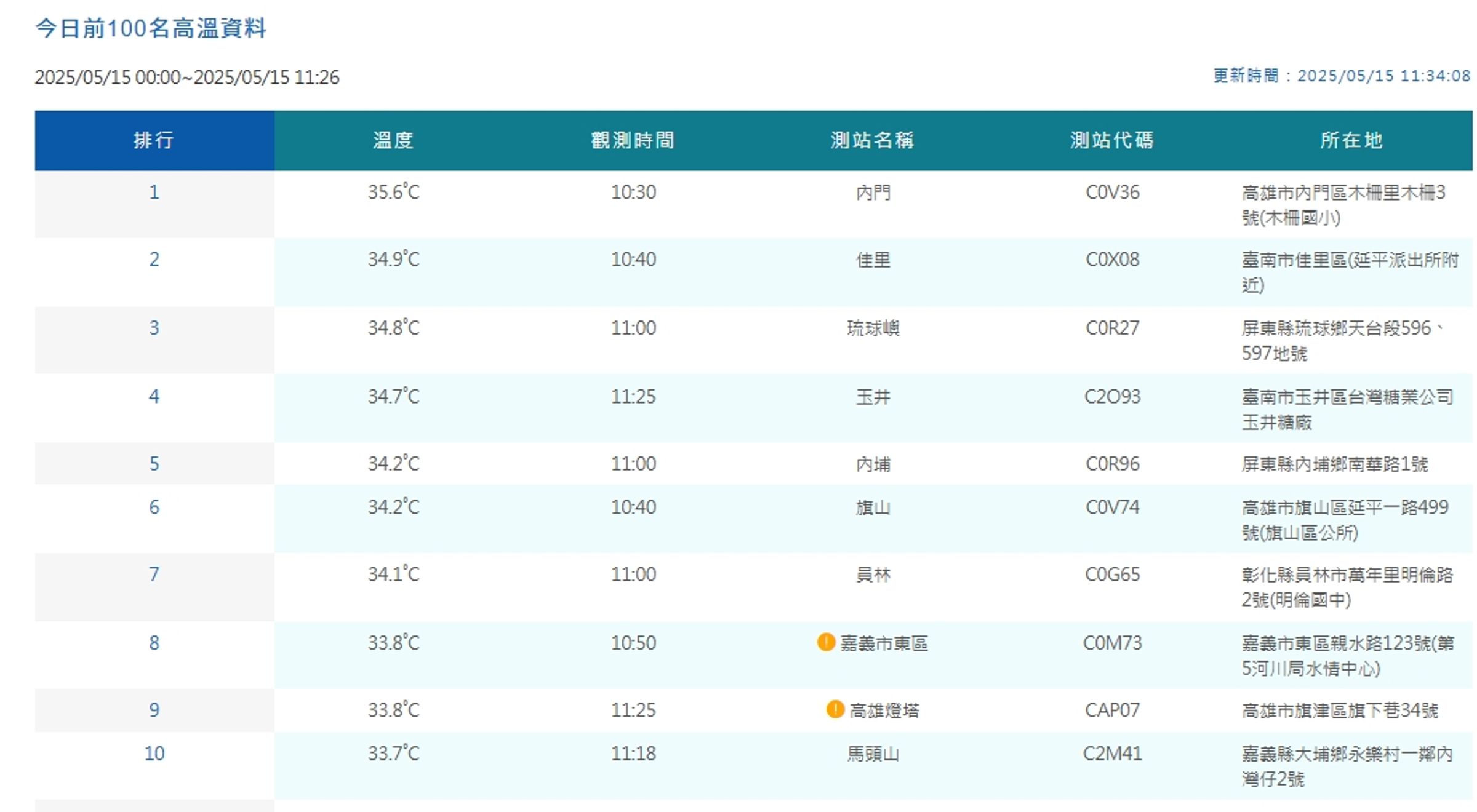The height and width of the screenshot is (812, 1477).
Task: Select station name 馬頭山
Action: (873, 754)
